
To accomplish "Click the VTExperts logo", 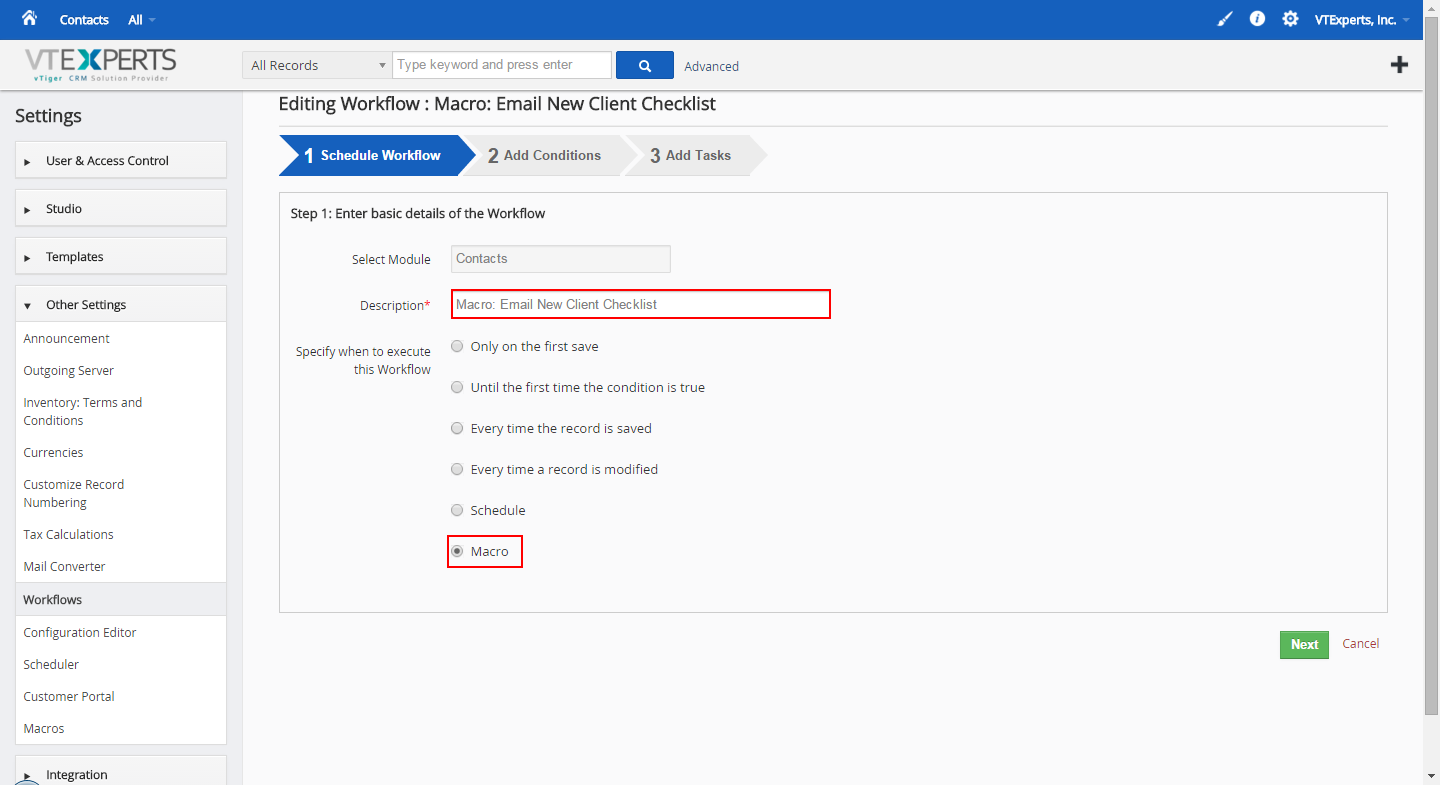I will (x=100, y=65).
